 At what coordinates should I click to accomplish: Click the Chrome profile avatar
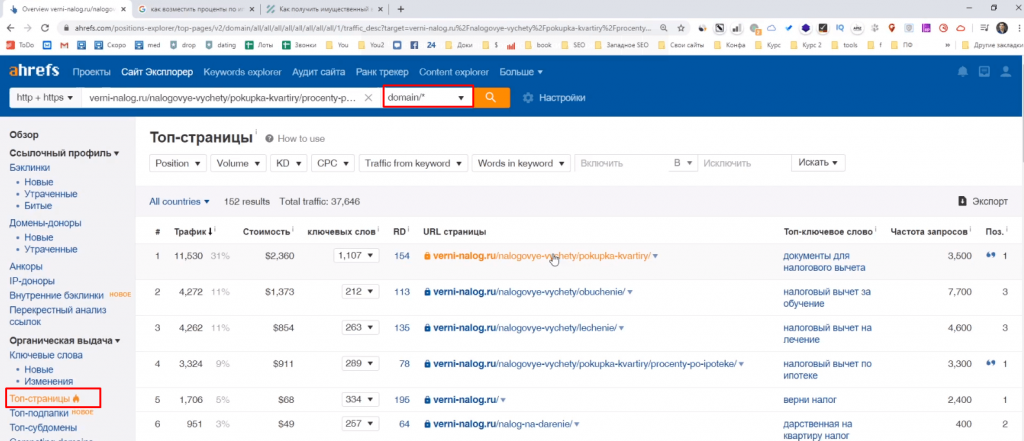point(1001,28)
